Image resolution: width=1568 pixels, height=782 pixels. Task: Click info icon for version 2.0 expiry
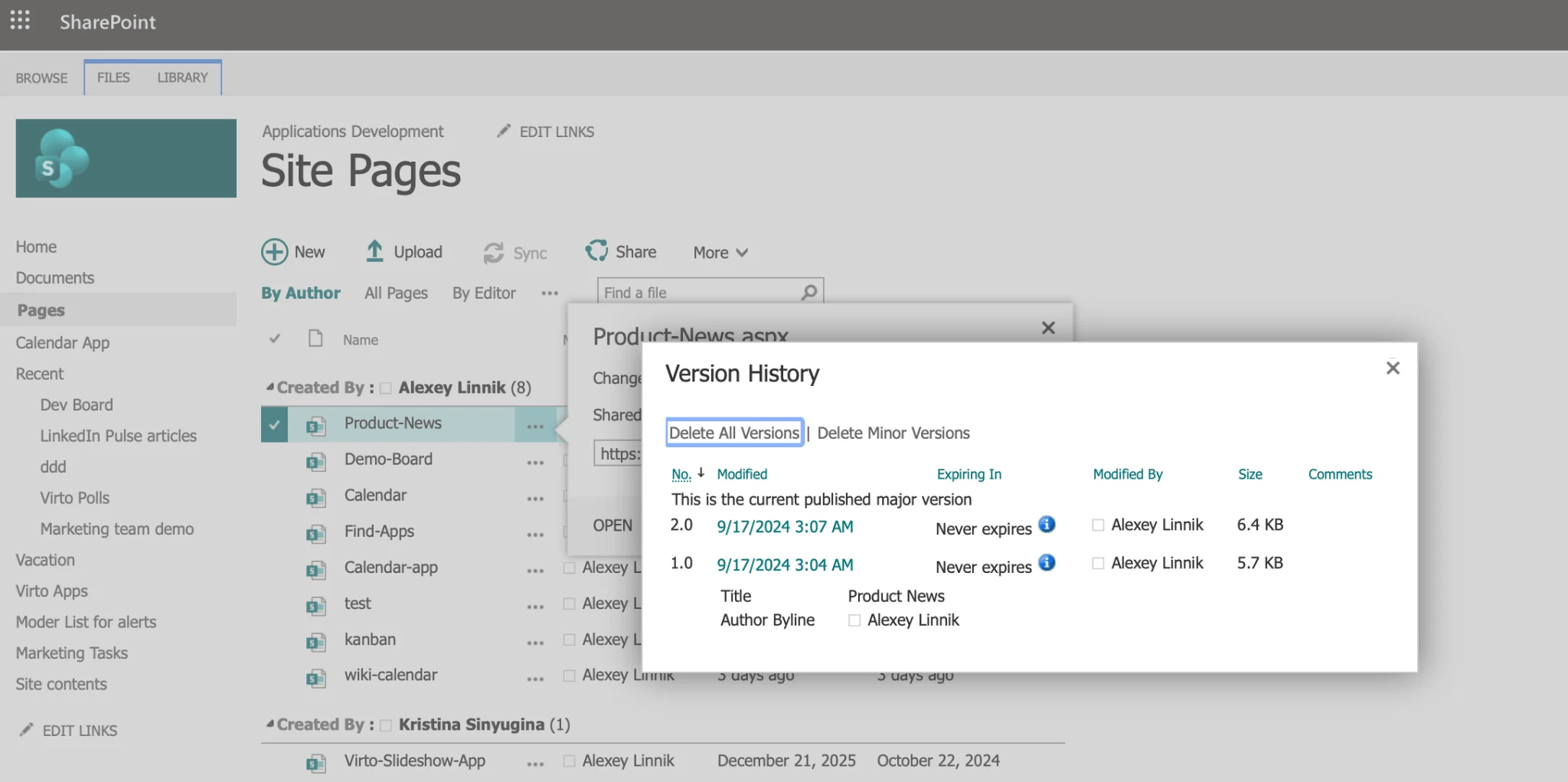pos(1047,525)
